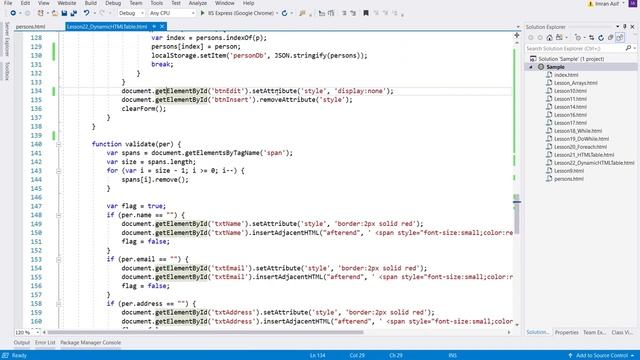Open the File menu

coord(8,3)
